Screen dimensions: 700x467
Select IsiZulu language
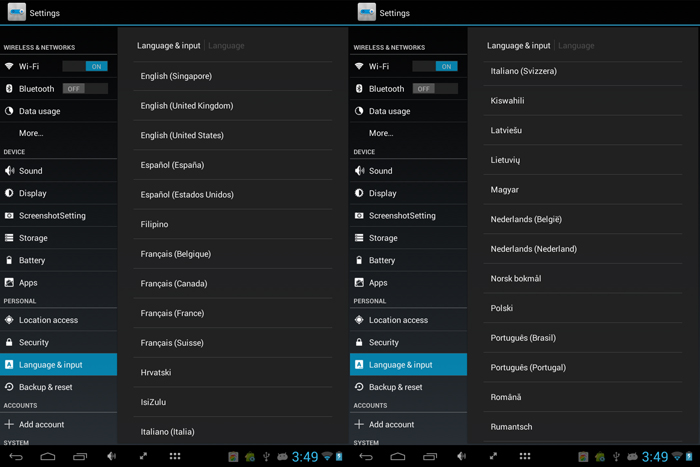click(x=233, y=402)
